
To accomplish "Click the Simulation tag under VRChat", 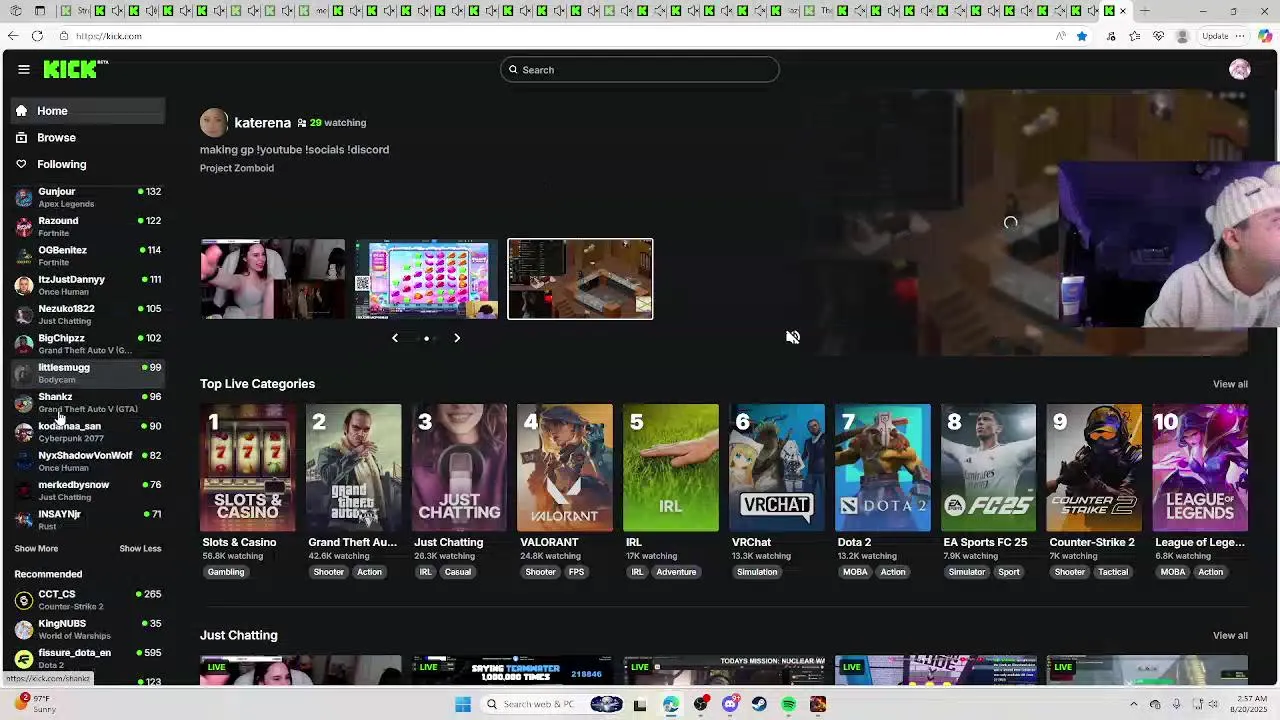I will [x=757, y=572].
